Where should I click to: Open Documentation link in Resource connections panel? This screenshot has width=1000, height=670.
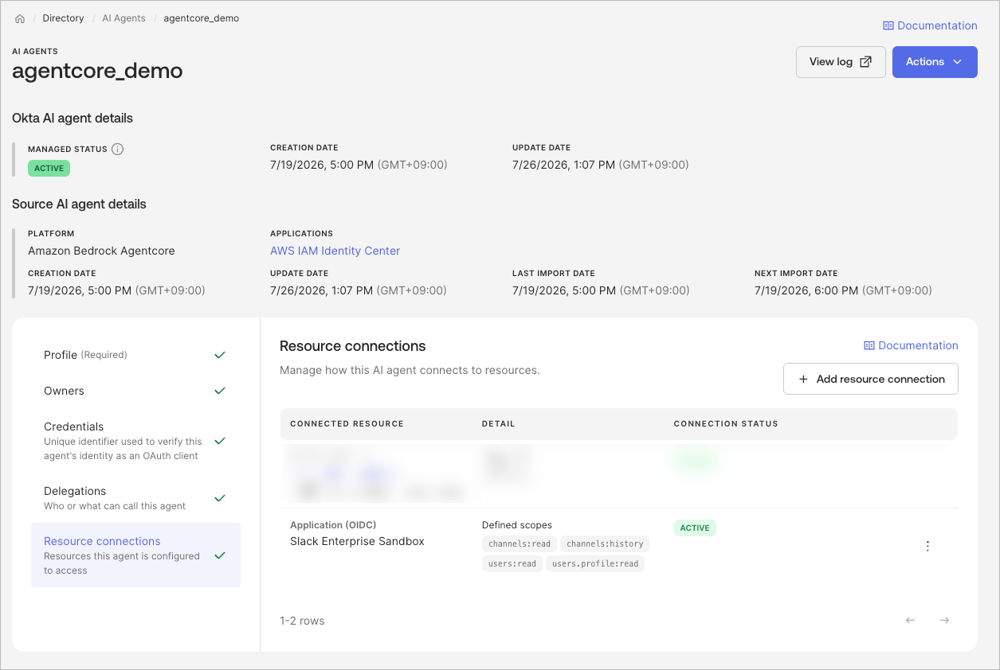[911, 346]
